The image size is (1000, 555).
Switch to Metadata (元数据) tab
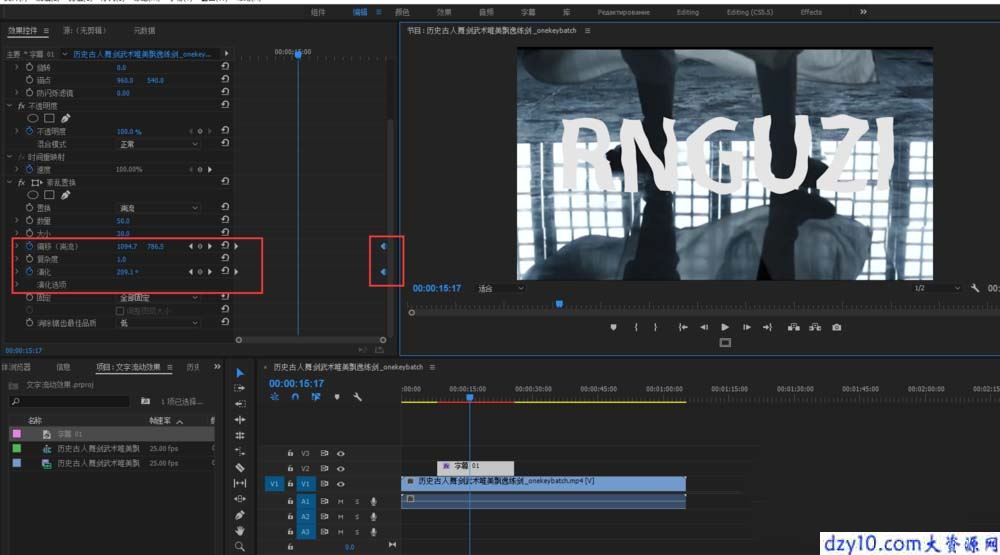pyautogui.click(x=144, y=31)
